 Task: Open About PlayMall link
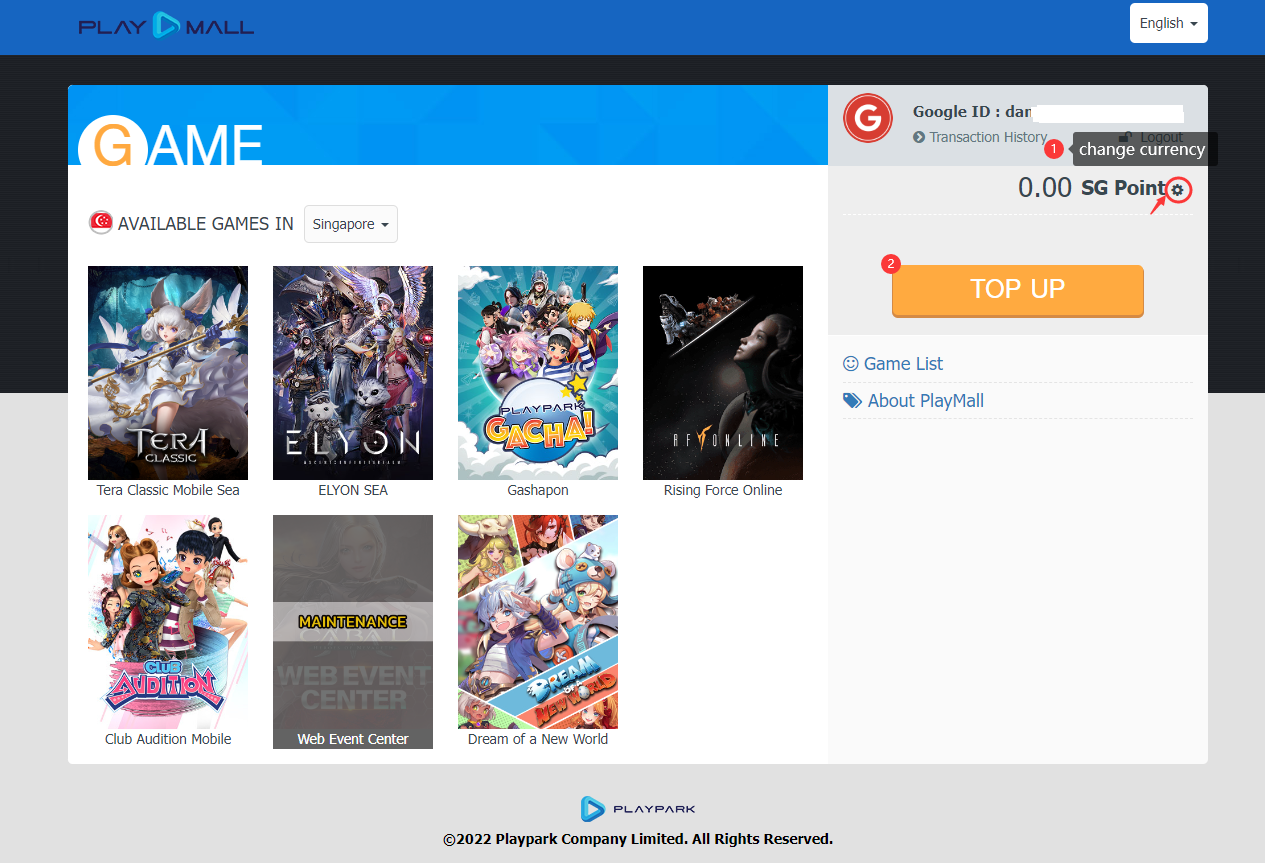click(x=913, y=401)
